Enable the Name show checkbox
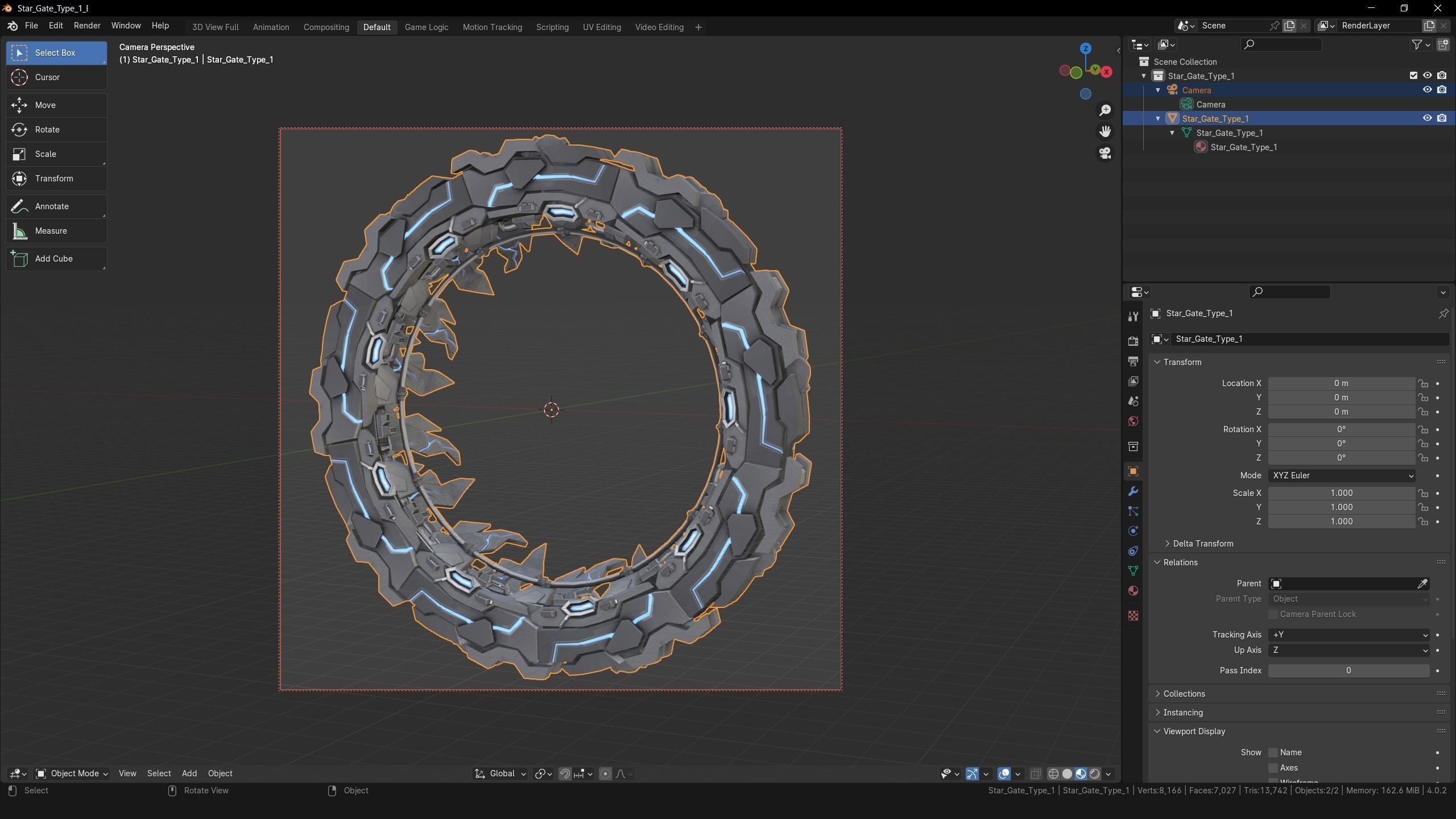The height and width of the screenshot is (819, 1456). pyautogui.click(x=1273, y=752)
